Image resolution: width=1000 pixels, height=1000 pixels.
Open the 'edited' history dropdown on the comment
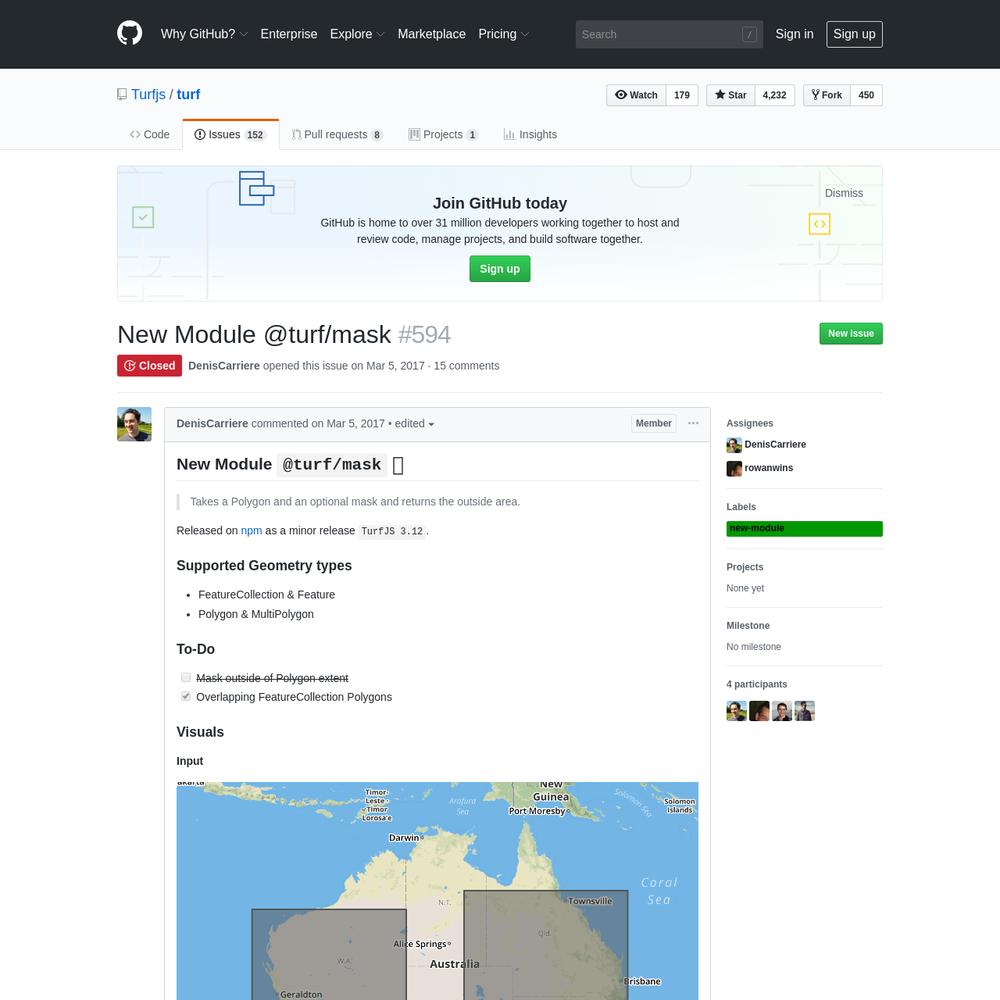pyautogui.click(x=414, y=423)
